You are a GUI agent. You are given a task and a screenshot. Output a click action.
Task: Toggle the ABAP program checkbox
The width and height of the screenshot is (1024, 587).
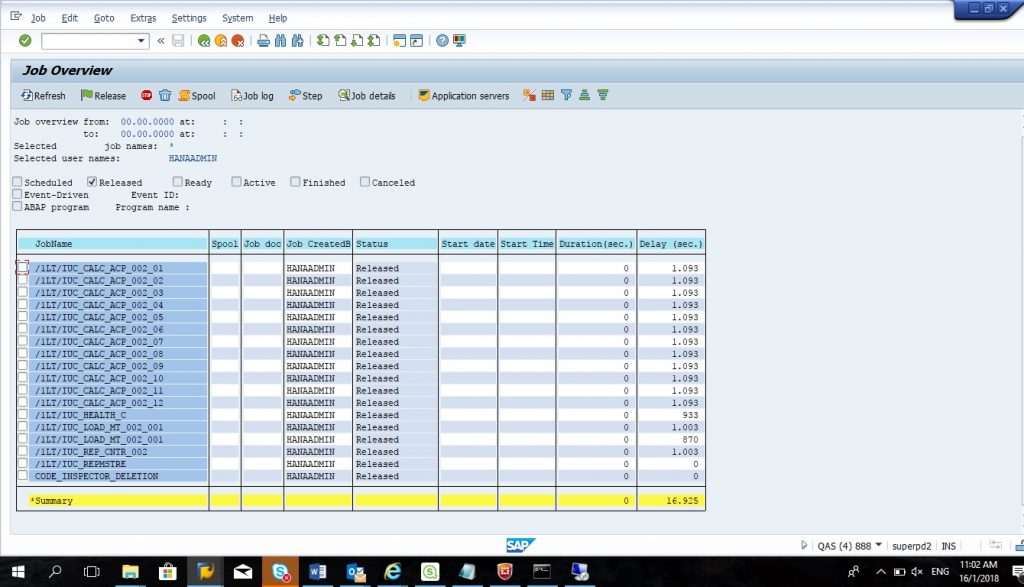pyautogui.click(x=17, y=206)
